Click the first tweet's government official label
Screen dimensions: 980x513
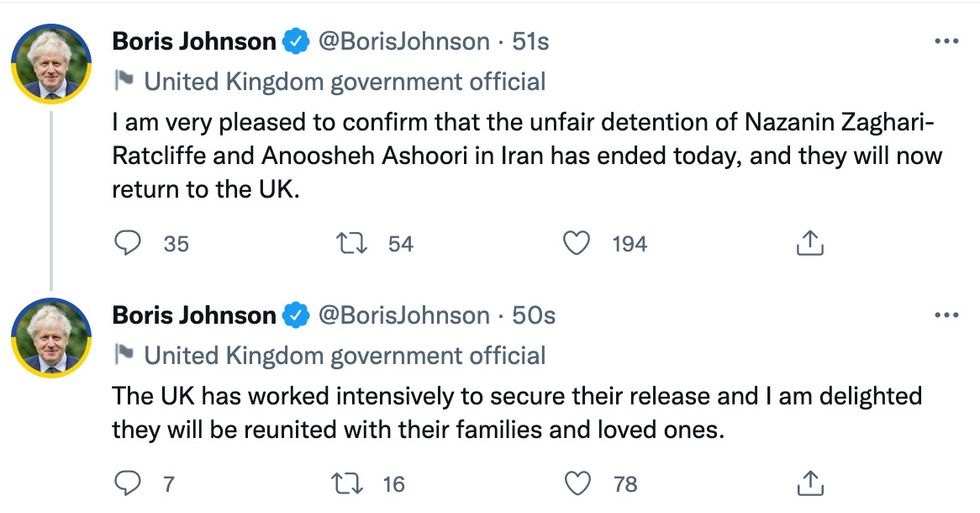tap(345, 81)
